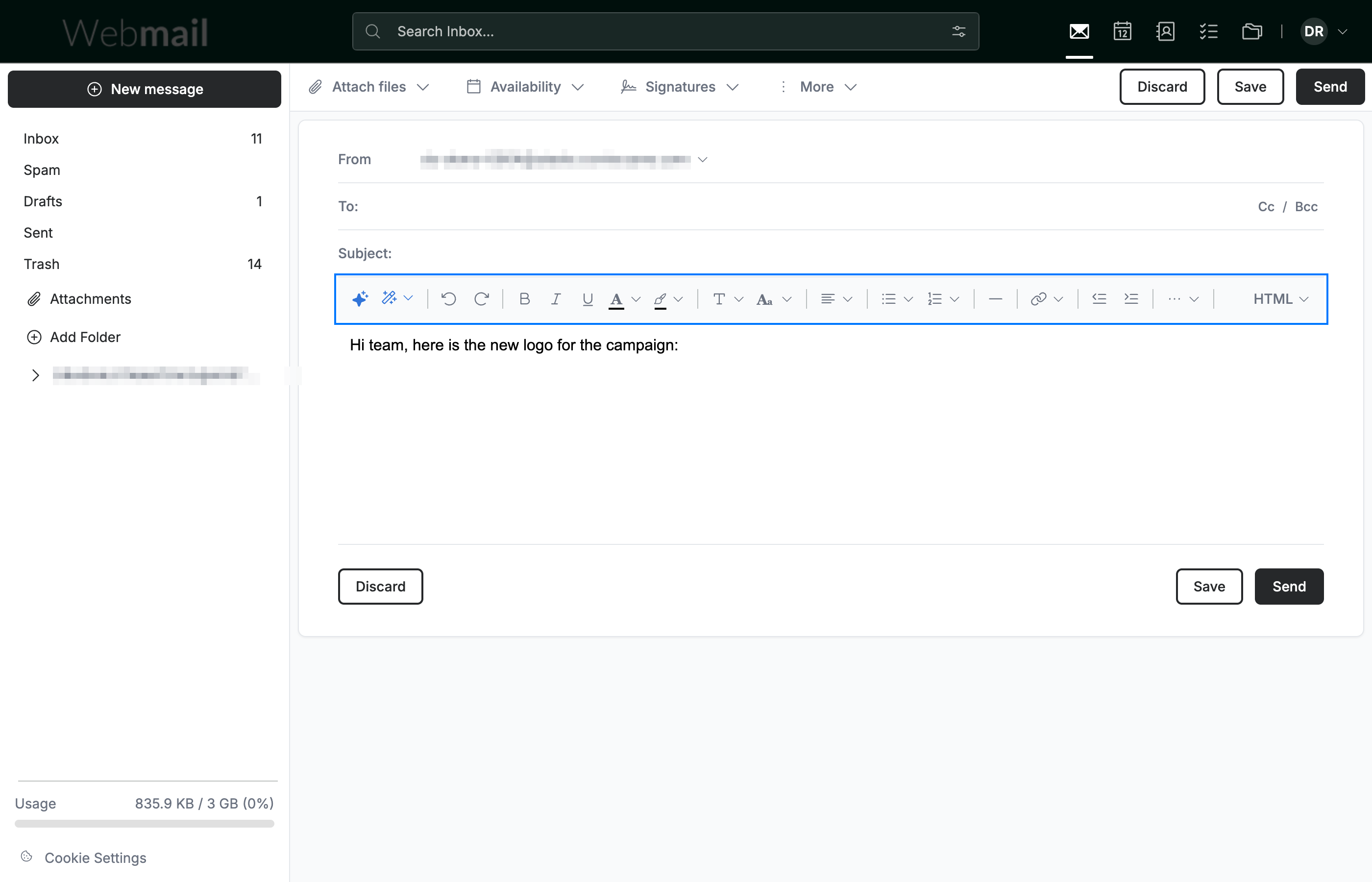Open the Spam folder
This screenshot has height=882, width=1372.
[143, 170]
